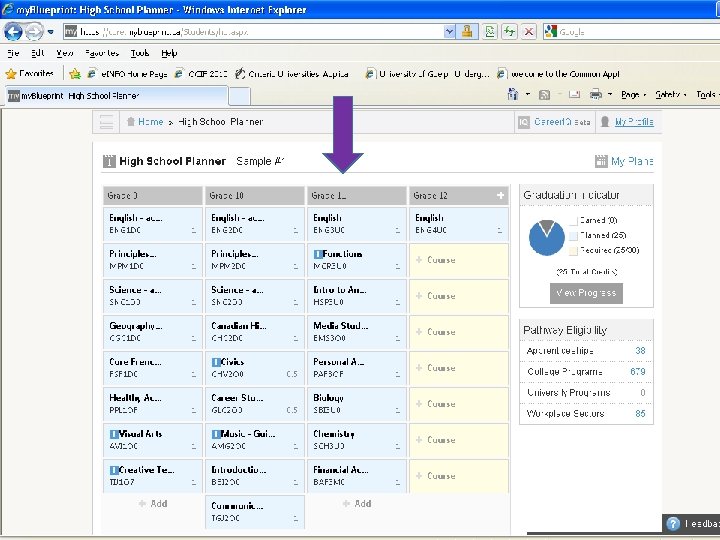Click the Favorites star button
Viewport: 720px width, 540px height.
[30, 73]
